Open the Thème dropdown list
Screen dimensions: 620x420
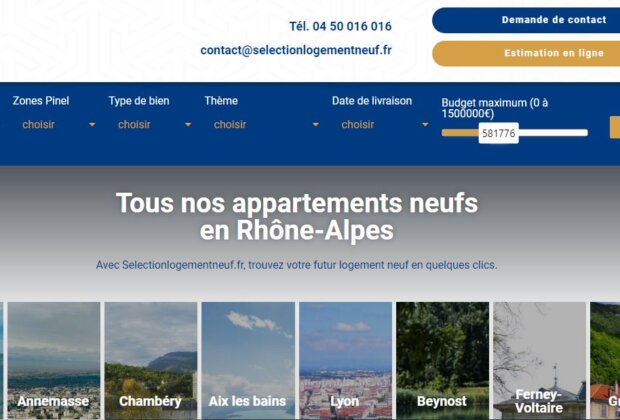coord(263,125)
